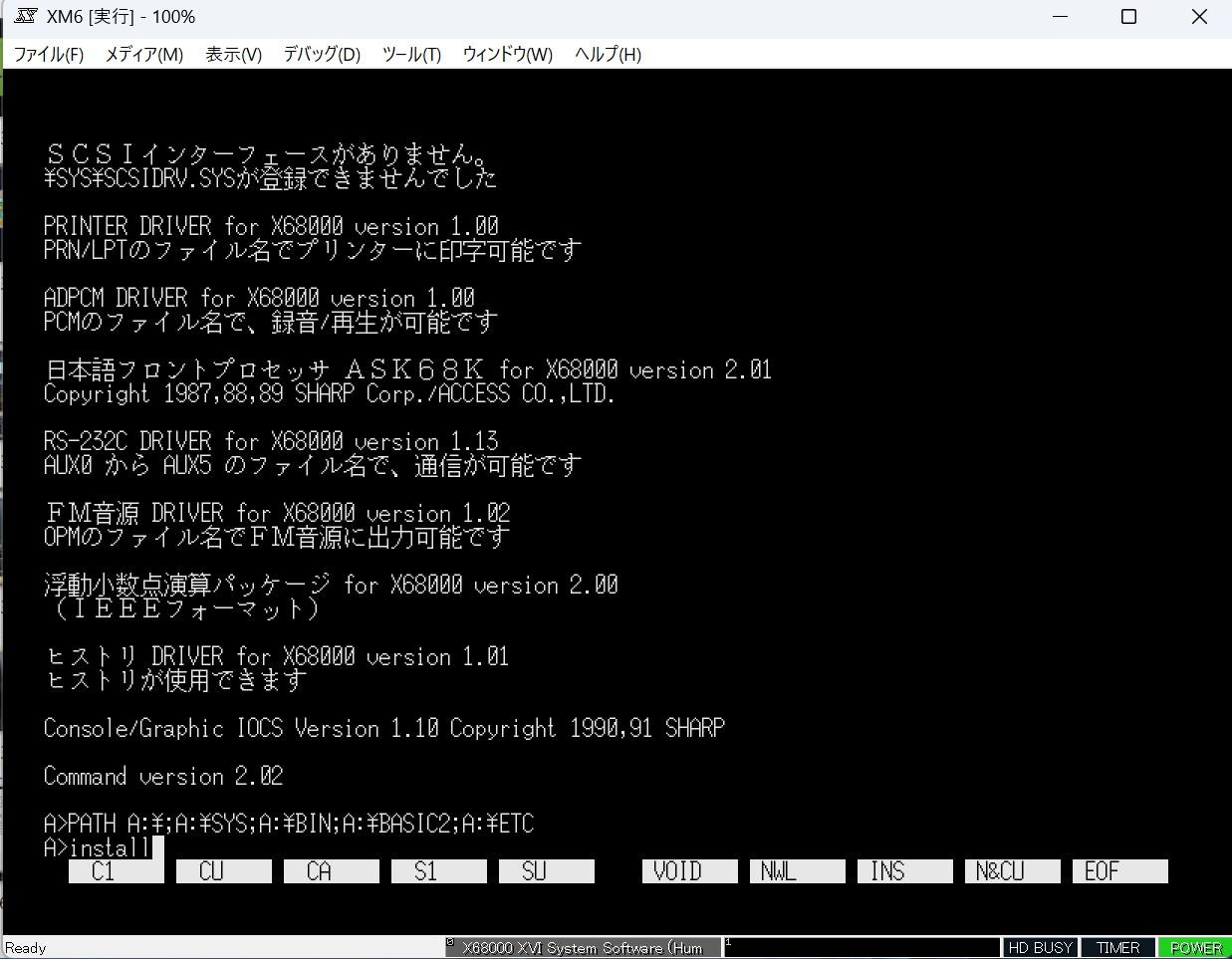Click the 'PRN/LPTのファイル名でプリンターに印字可能です' line
The width and height of the screenshot is (1232, 959).
tap(313, 250)
